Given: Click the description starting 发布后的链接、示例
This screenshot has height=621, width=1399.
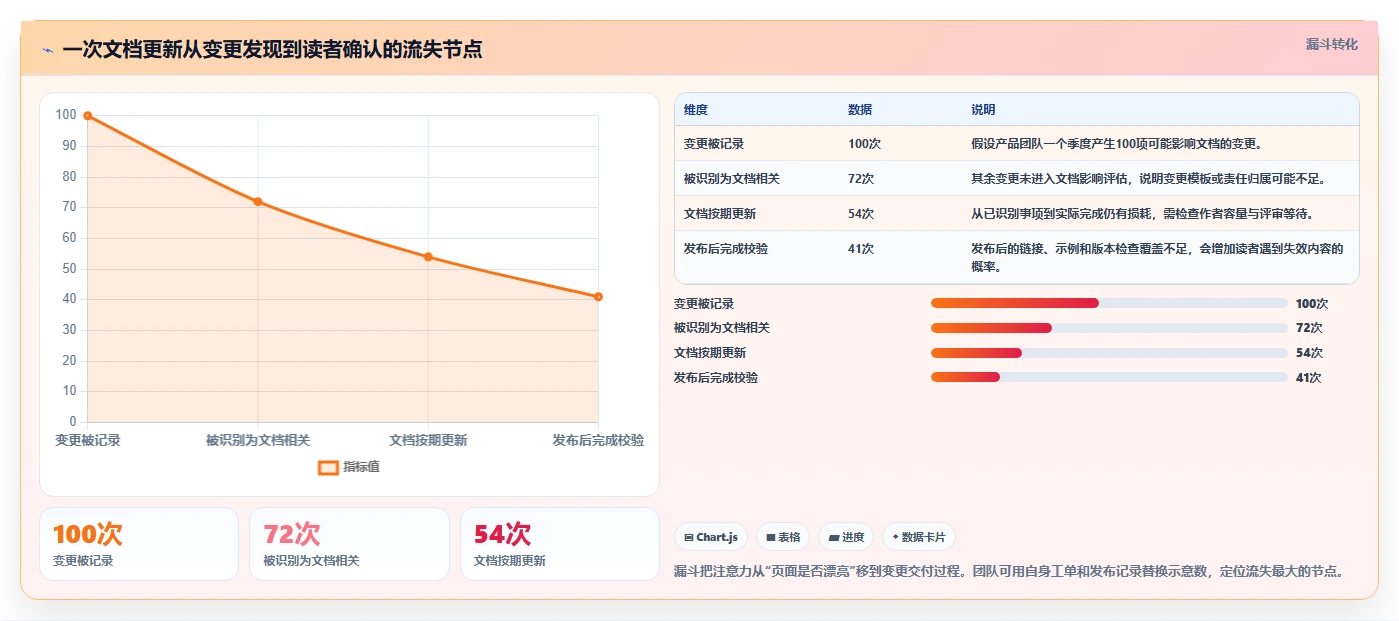Looking at the screenshot, I should point(1158,258).
